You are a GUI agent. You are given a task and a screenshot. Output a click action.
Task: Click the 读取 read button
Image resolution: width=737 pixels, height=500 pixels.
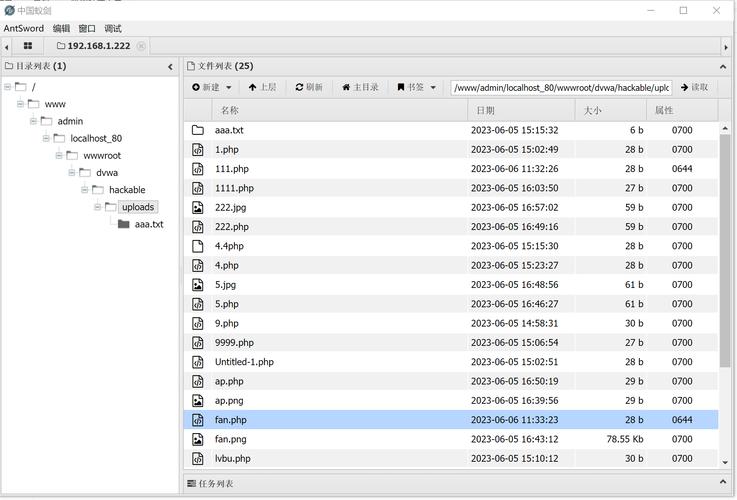(x=694, y=87)
